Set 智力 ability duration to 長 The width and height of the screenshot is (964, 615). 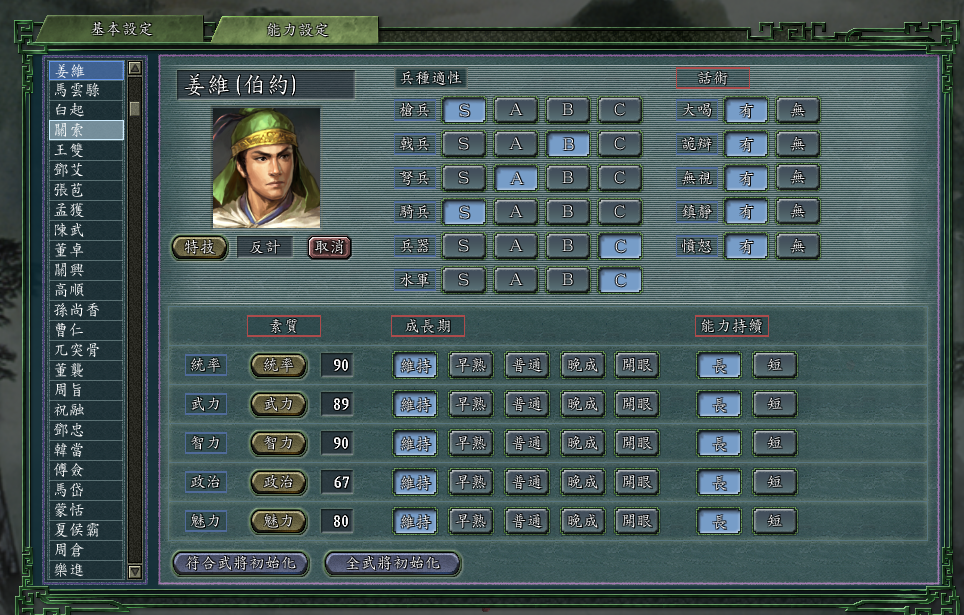tap(719, 443)
